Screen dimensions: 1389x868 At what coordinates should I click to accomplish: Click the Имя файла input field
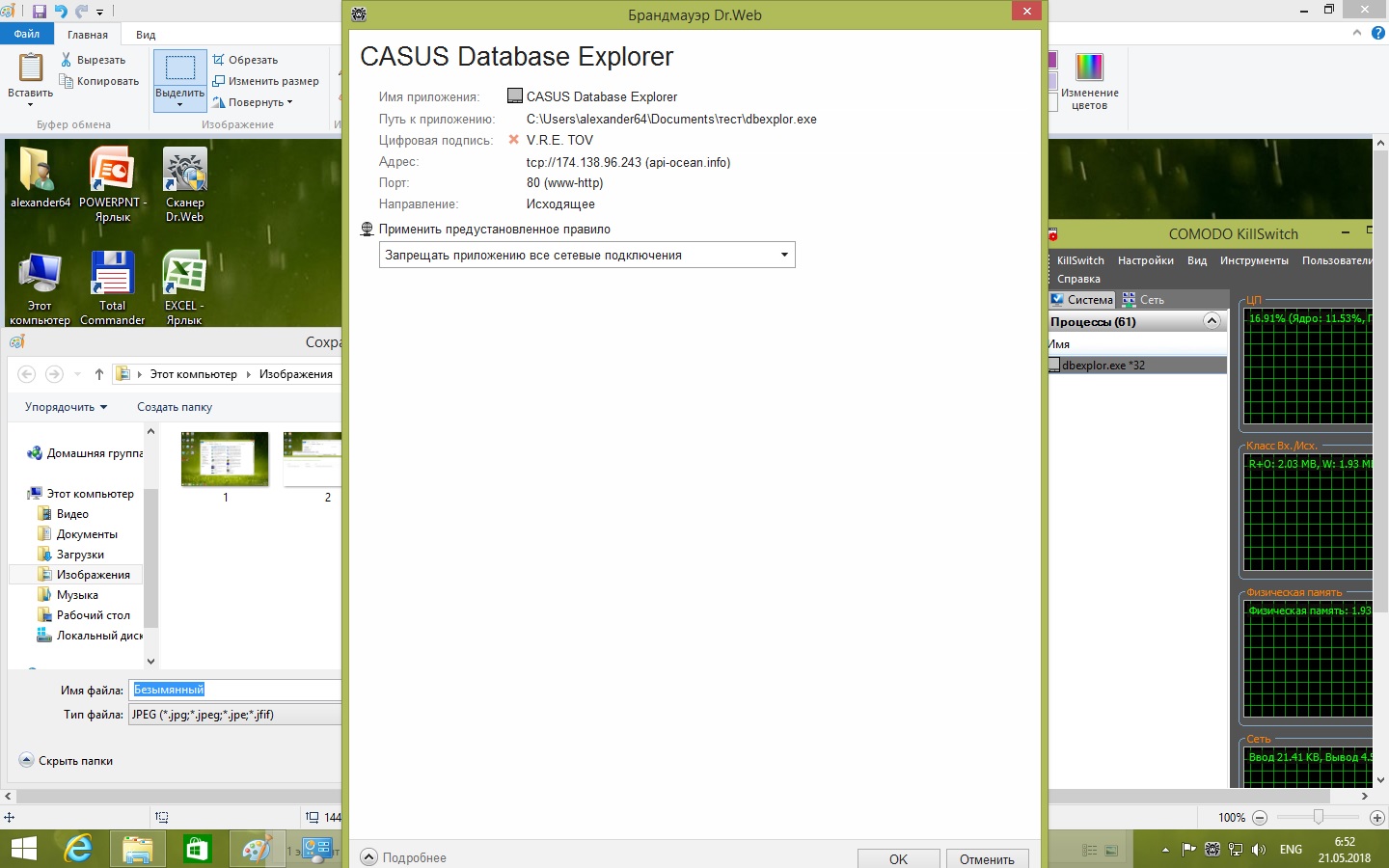(235, 690)
